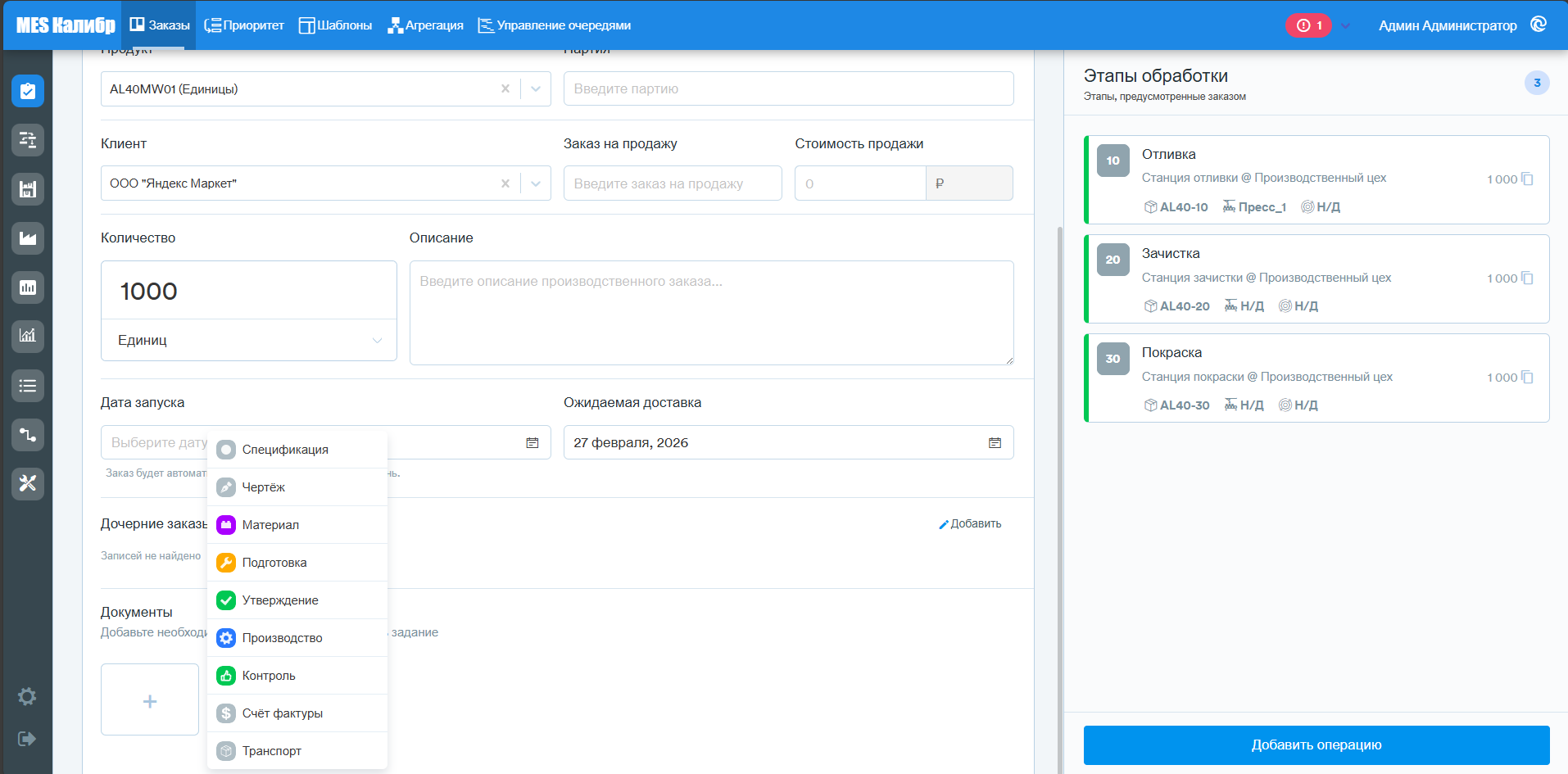Open calendar icon in Ожидаемая доставка field
The image size is (1568, 774).
point(995,442)
